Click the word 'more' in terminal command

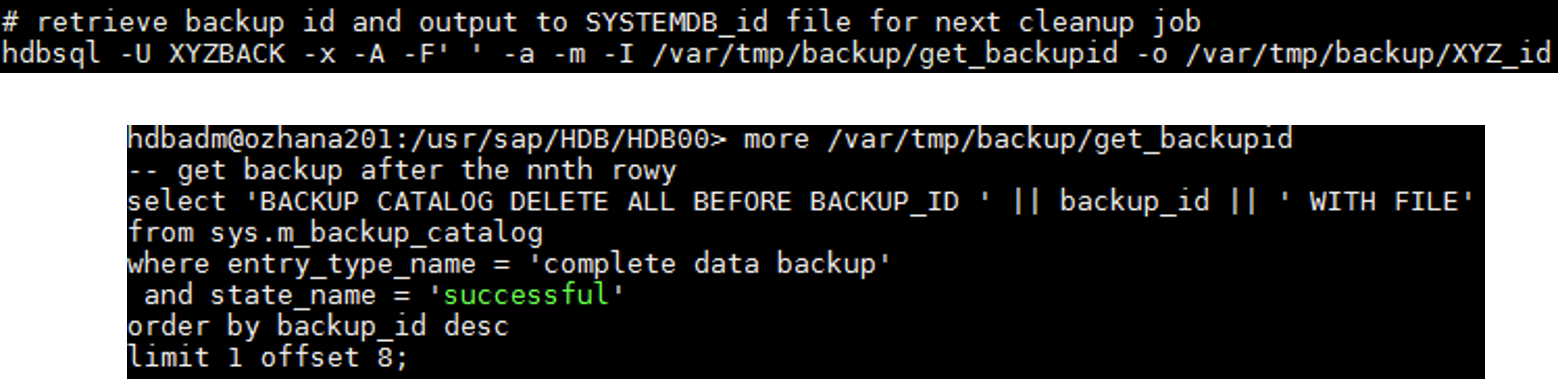774,138
